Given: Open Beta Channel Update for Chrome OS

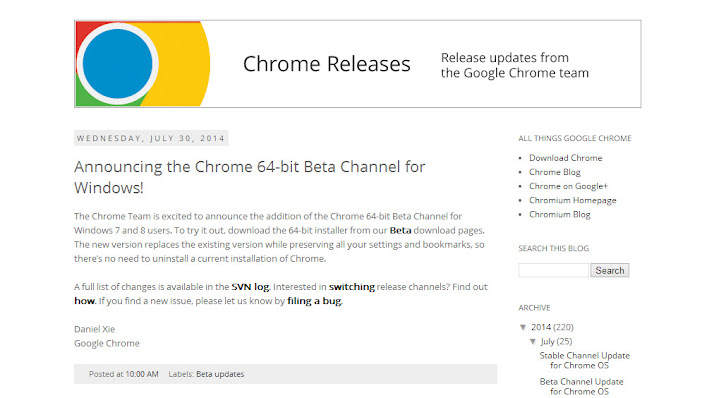Looking at the screenshot, I should 581,386.
